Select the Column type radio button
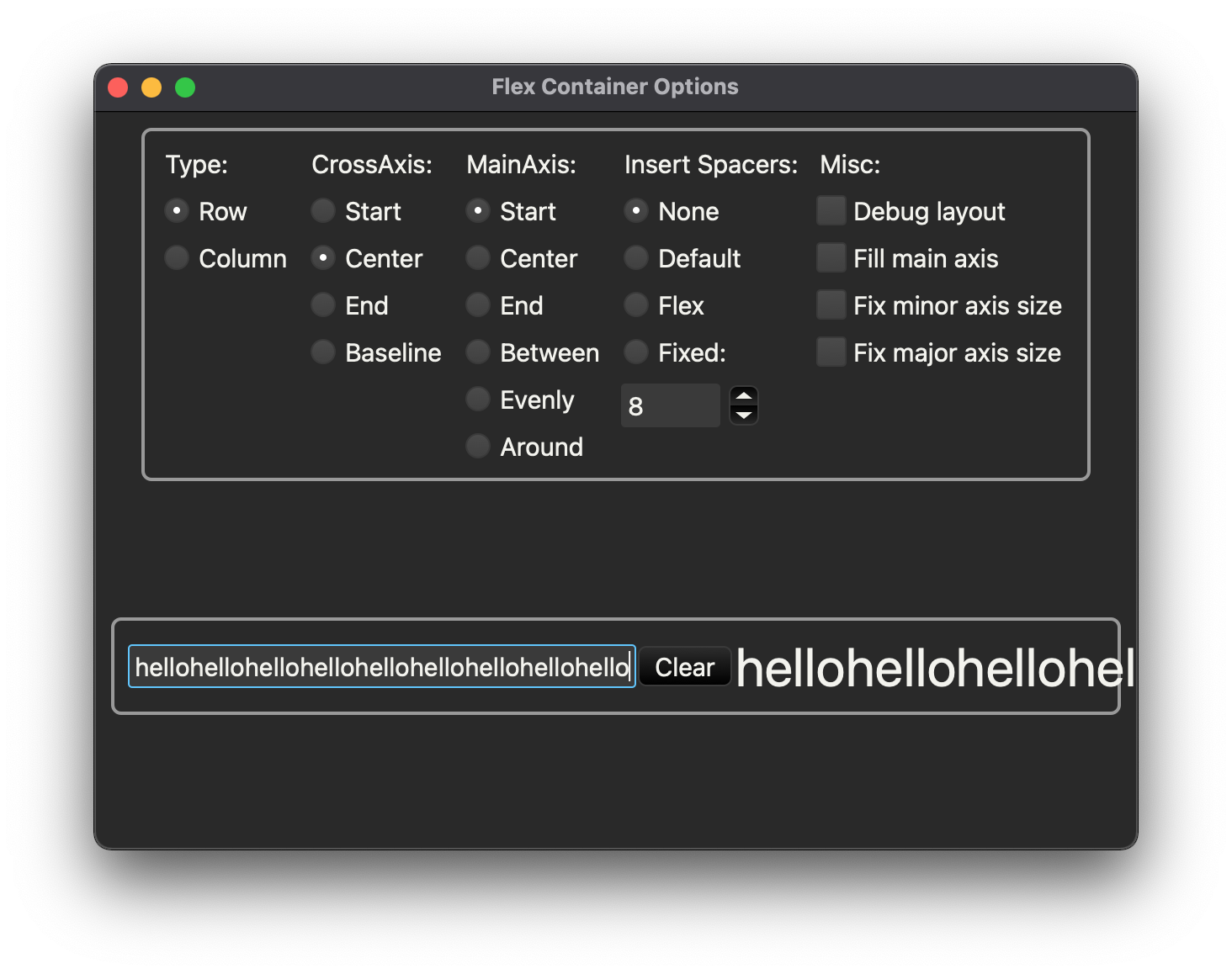This screenshot has width=1232, height=974. coord(177,258)
